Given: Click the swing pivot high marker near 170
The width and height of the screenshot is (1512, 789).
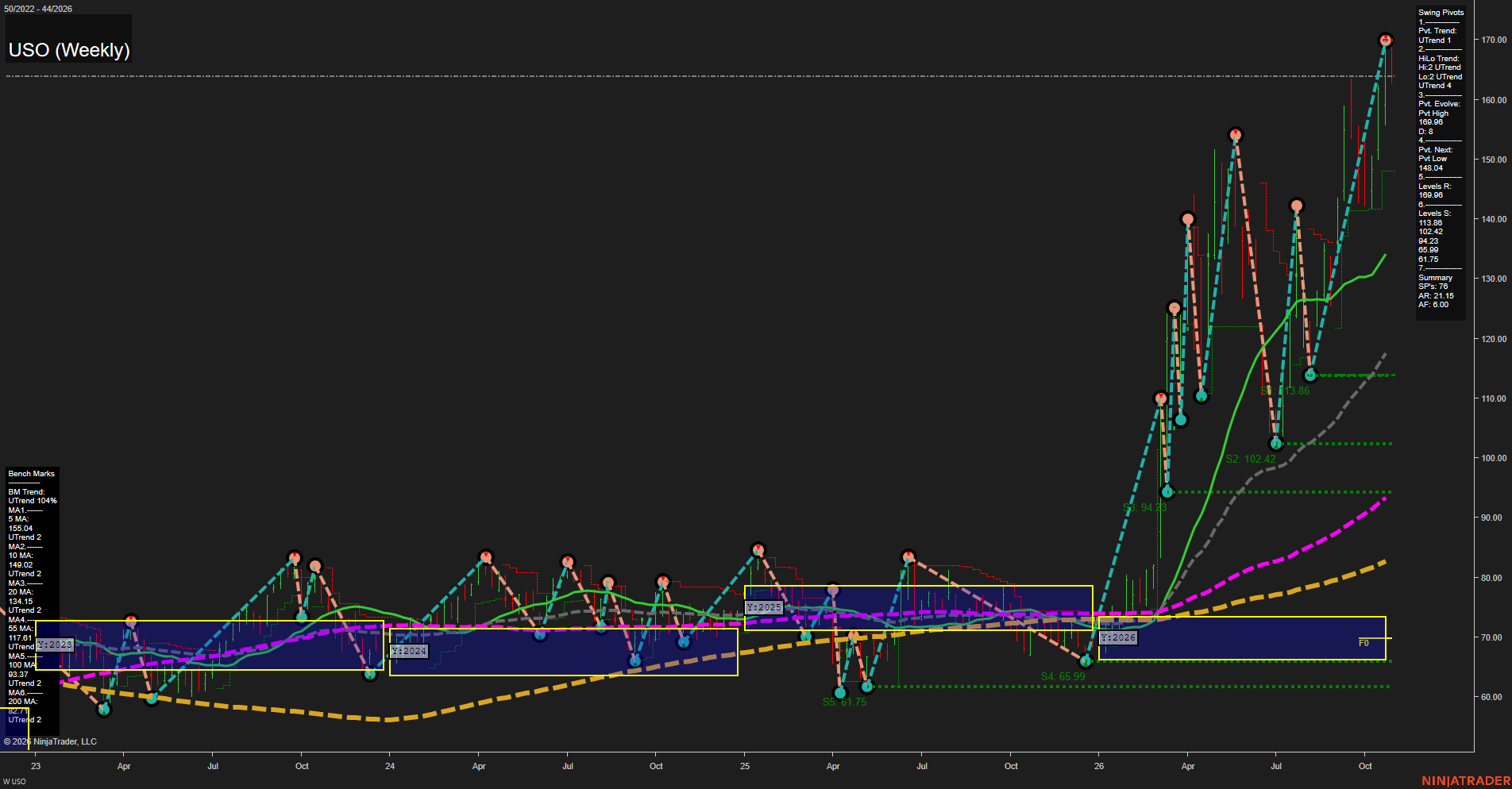Looking at the screenshot, I should pos(1385,40).
